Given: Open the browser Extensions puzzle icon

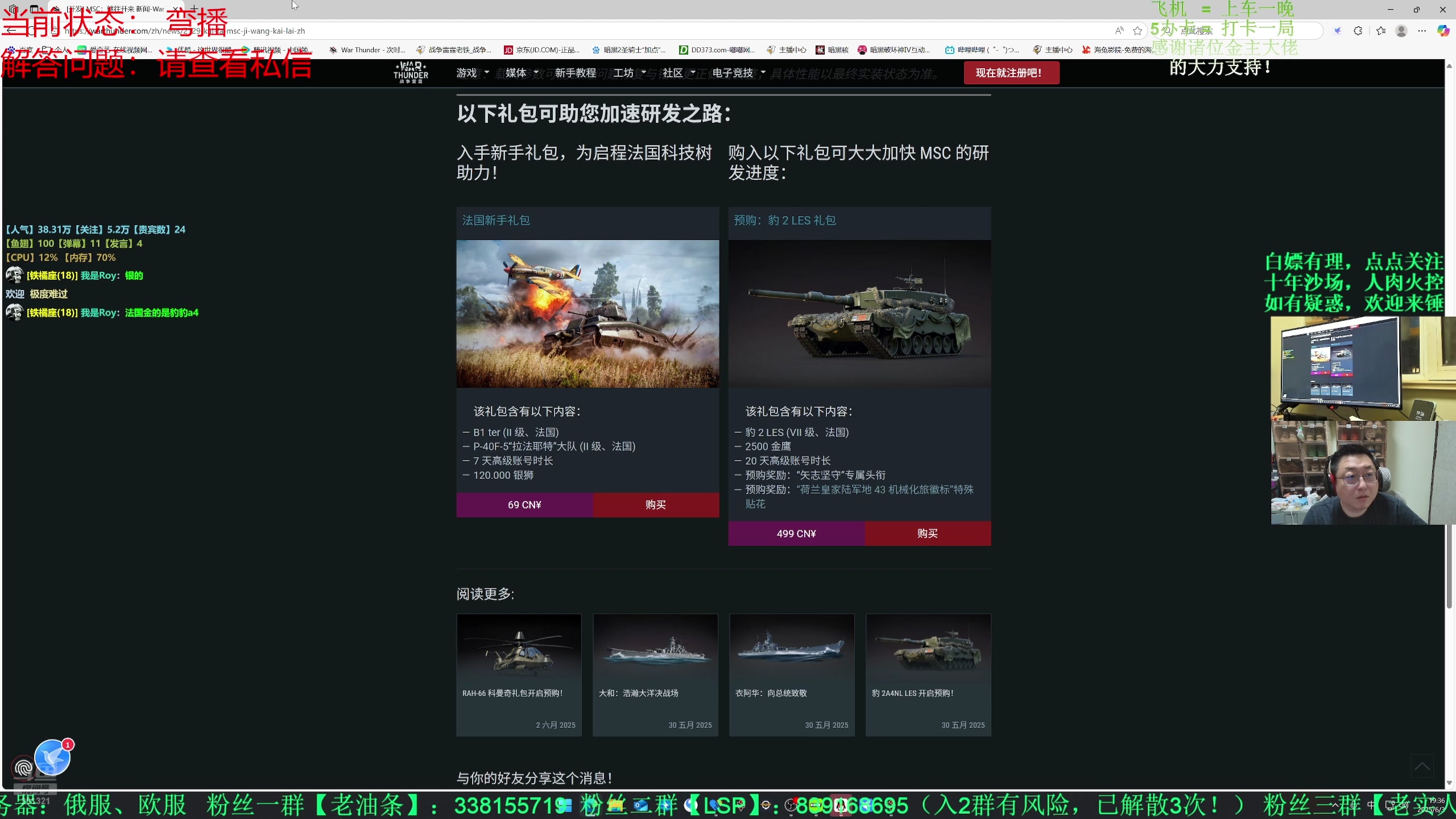Looking at the screenshot, I should point(1358,31).
